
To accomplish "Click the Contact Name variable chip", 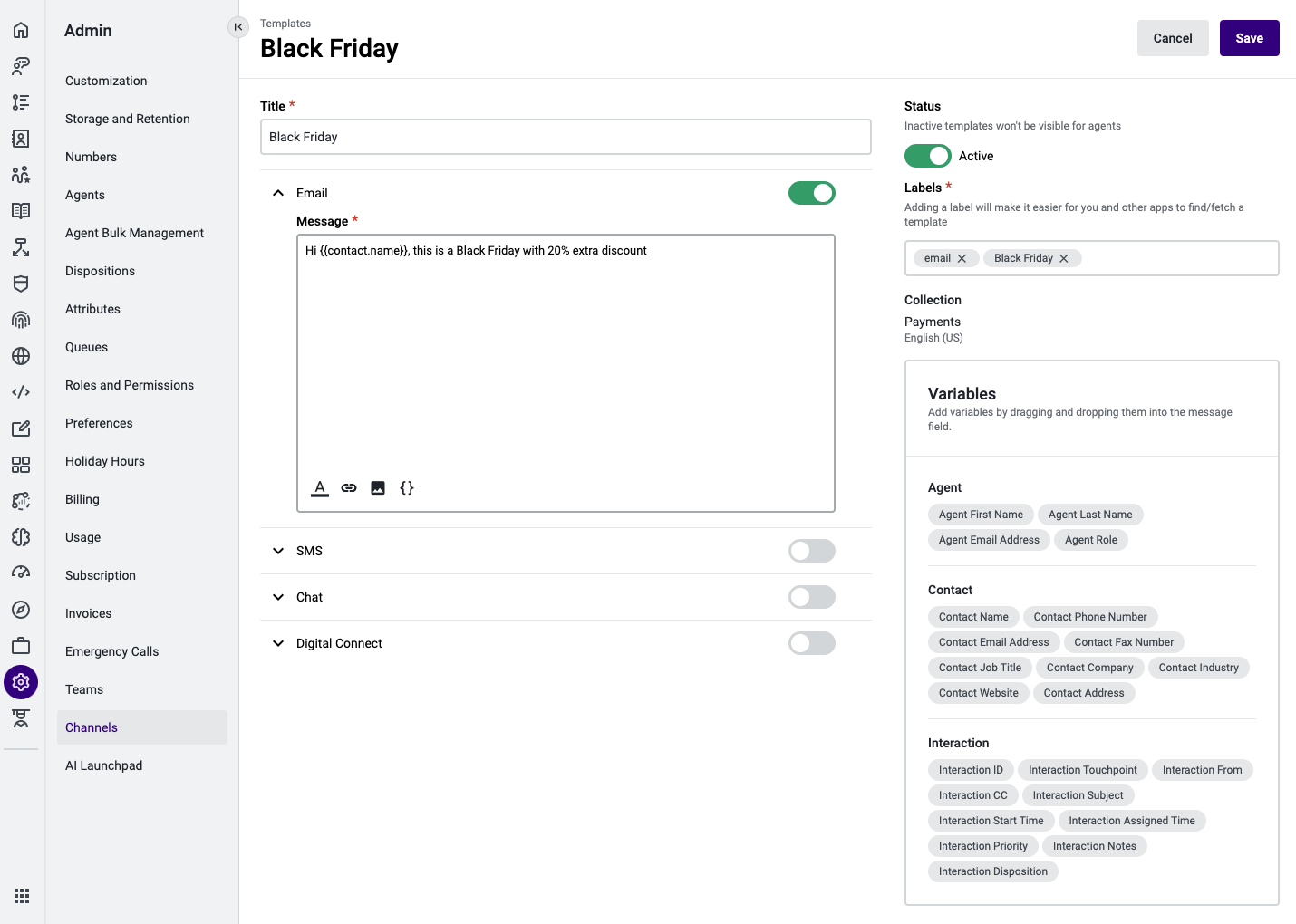I will (972, 617).
